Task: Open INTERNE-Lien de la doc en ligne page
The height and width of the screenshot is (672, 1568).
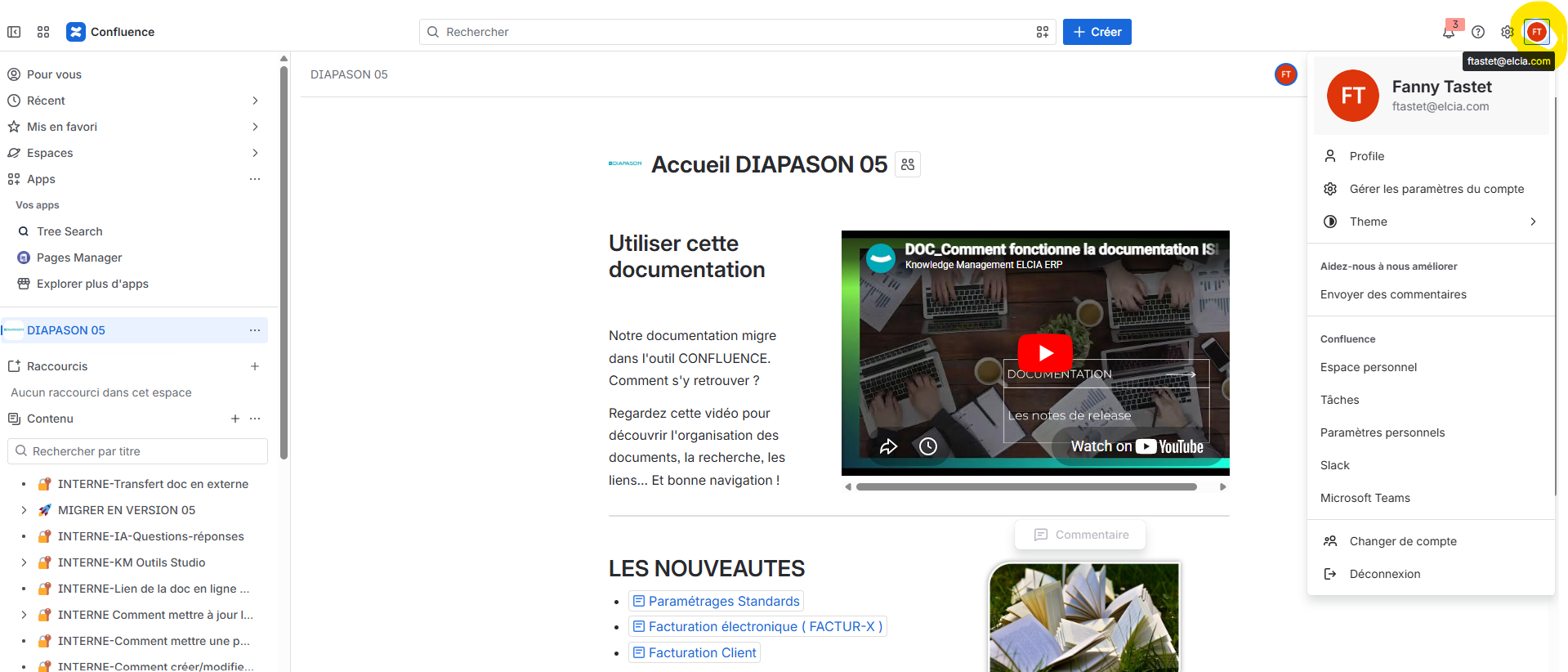Action: 154,589
